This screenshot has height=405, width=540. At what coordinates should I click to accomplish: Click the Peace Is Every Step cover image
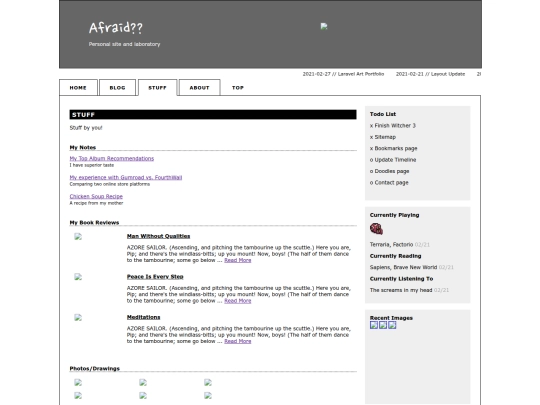(x=78, y=277)
